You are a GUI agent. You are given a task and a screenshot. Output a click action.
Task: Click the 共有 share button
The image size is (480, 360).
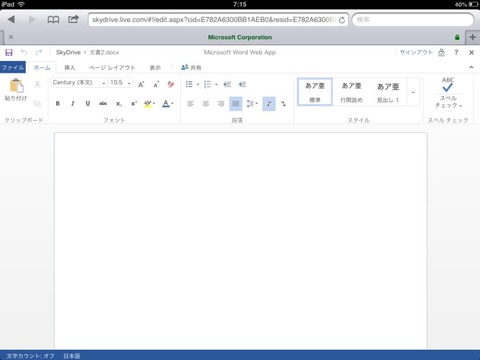pos(191,68)
